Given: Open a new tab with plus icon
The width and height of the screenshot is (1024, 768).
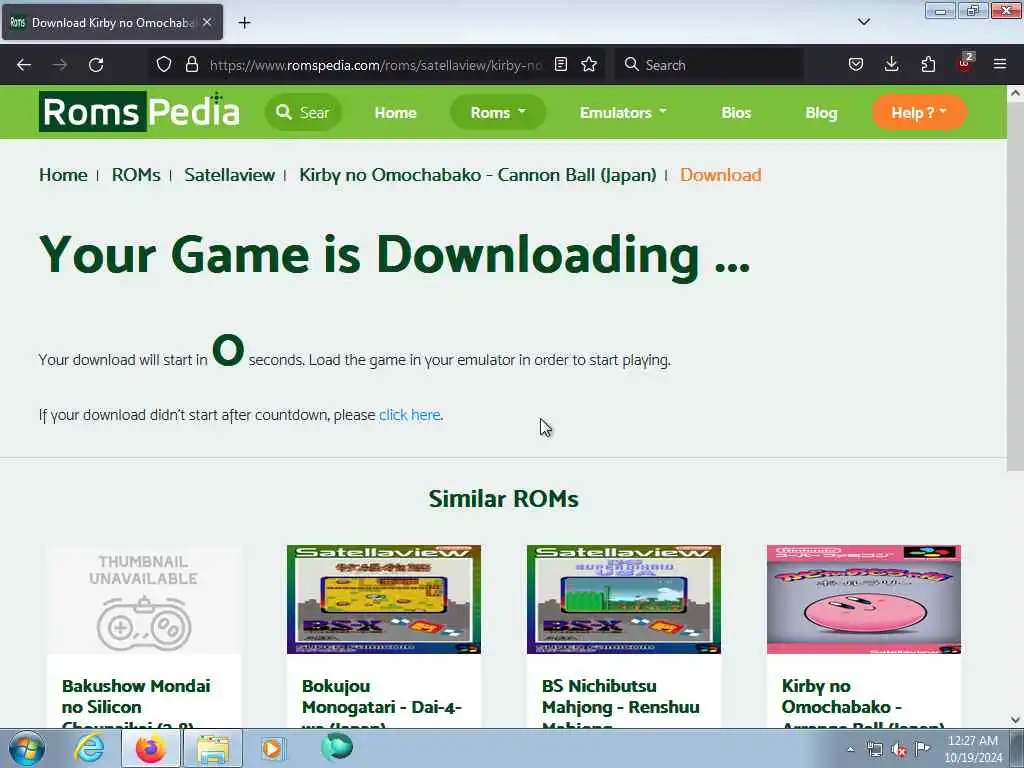Looking at the screenshot, I should [x=244, y=23].
